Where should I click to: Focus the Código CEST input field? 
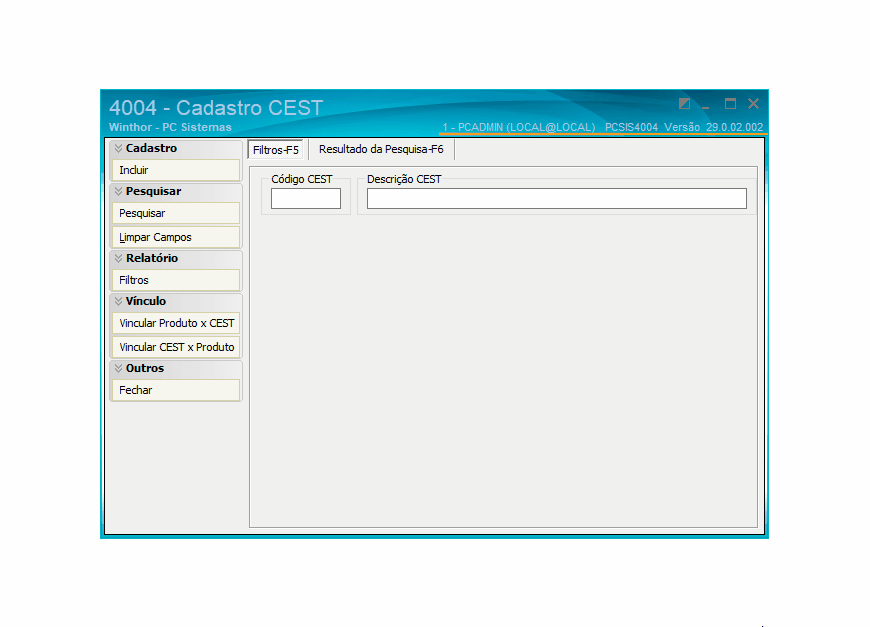[x=306, y=199]
